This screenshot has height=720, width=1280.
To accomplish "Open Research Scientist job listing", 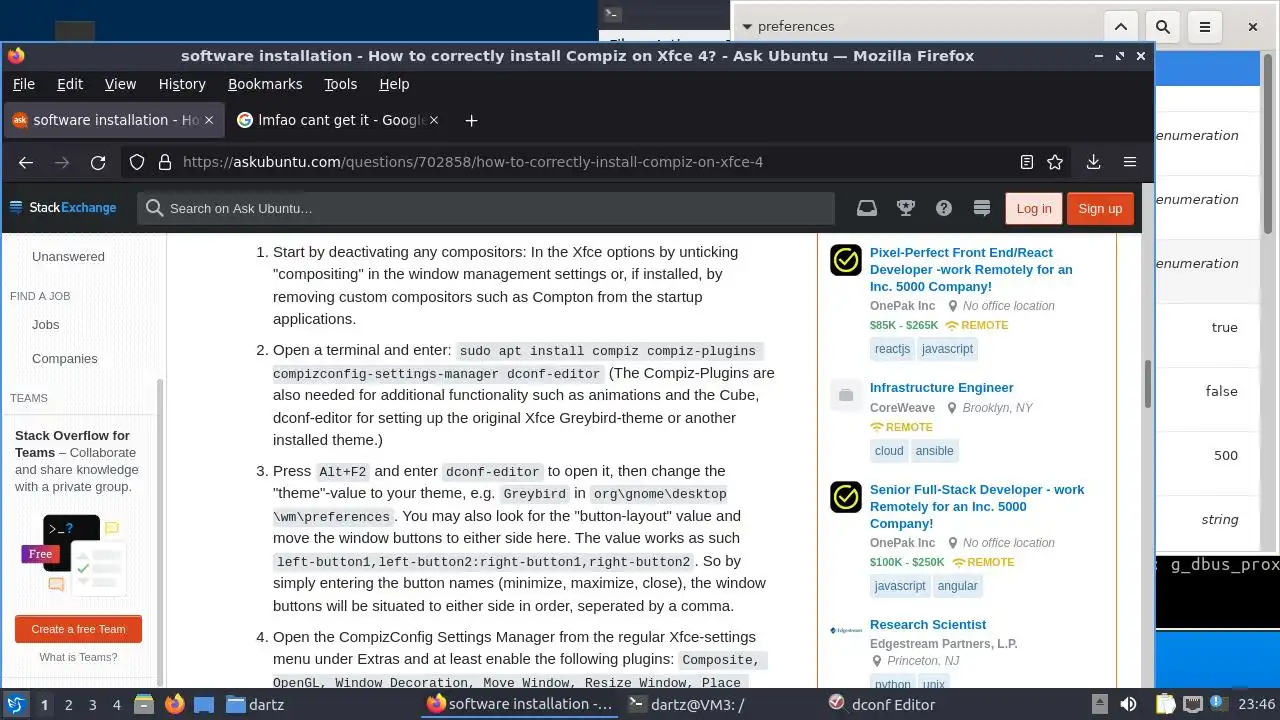I will [928, 624].
